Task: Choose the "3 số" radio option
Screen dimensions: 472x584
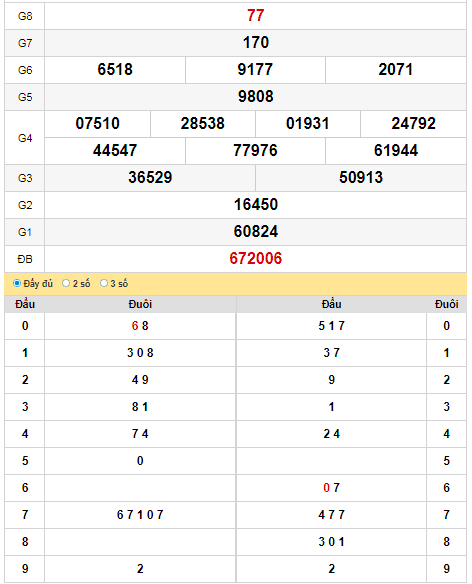Action: 104,283
